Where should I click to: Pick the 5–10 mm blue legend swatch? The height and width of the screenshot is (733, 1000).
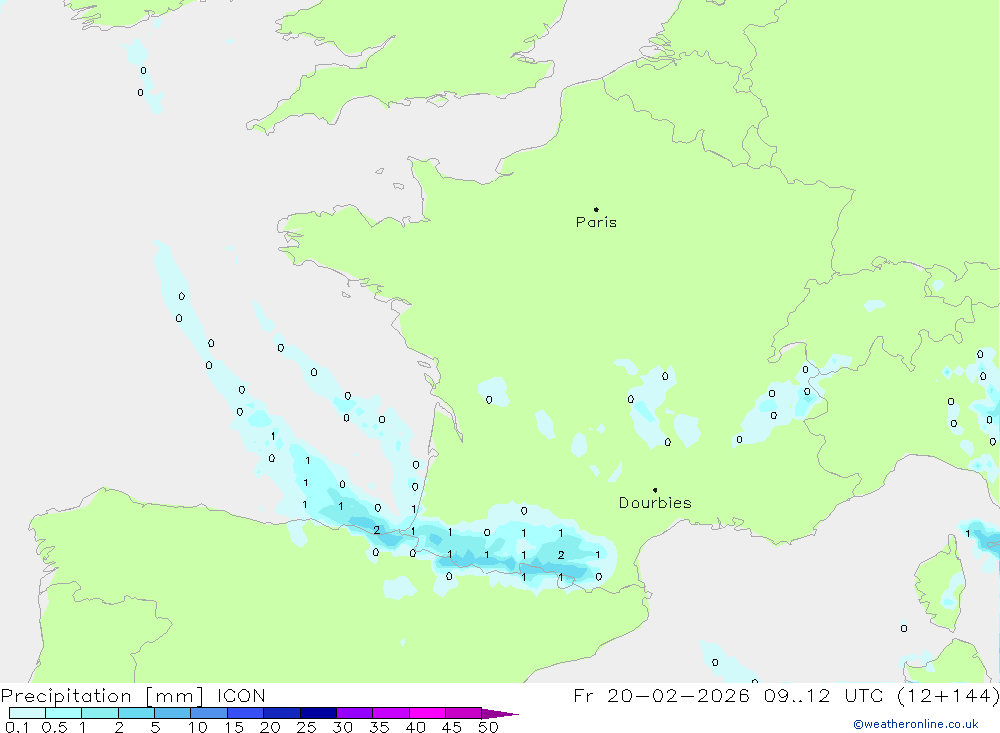[x=173, y=713]
